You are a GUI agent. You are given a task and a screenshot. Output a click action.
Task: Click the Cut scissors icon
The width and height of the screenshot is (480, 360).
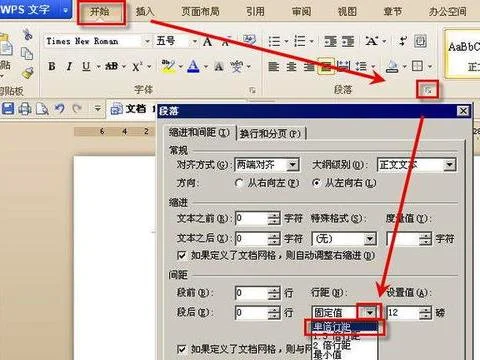(x=27, y=35)
